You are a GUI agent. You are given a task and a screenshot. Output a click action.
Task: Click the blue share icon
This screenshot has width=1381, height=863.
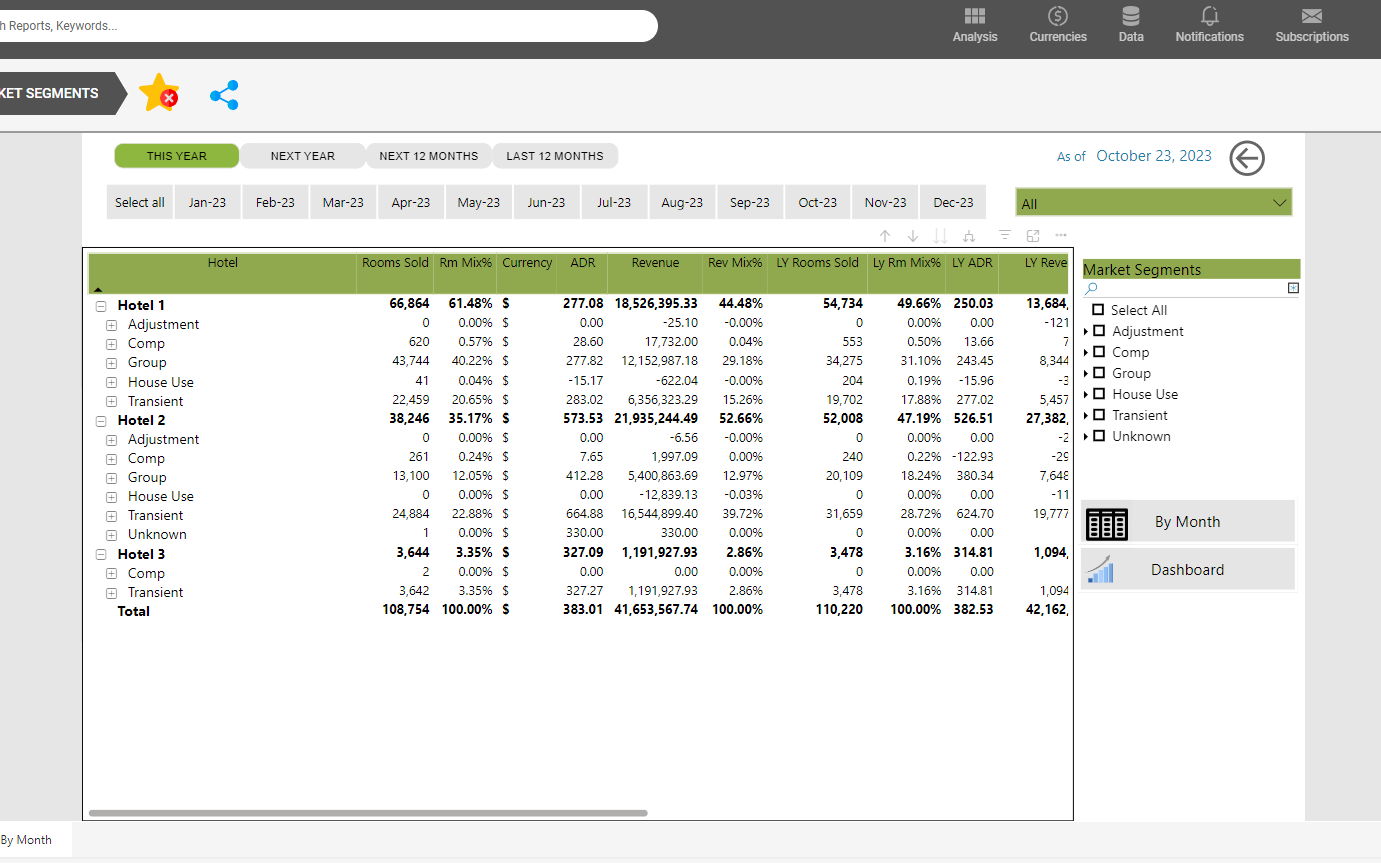click(224, 95)
